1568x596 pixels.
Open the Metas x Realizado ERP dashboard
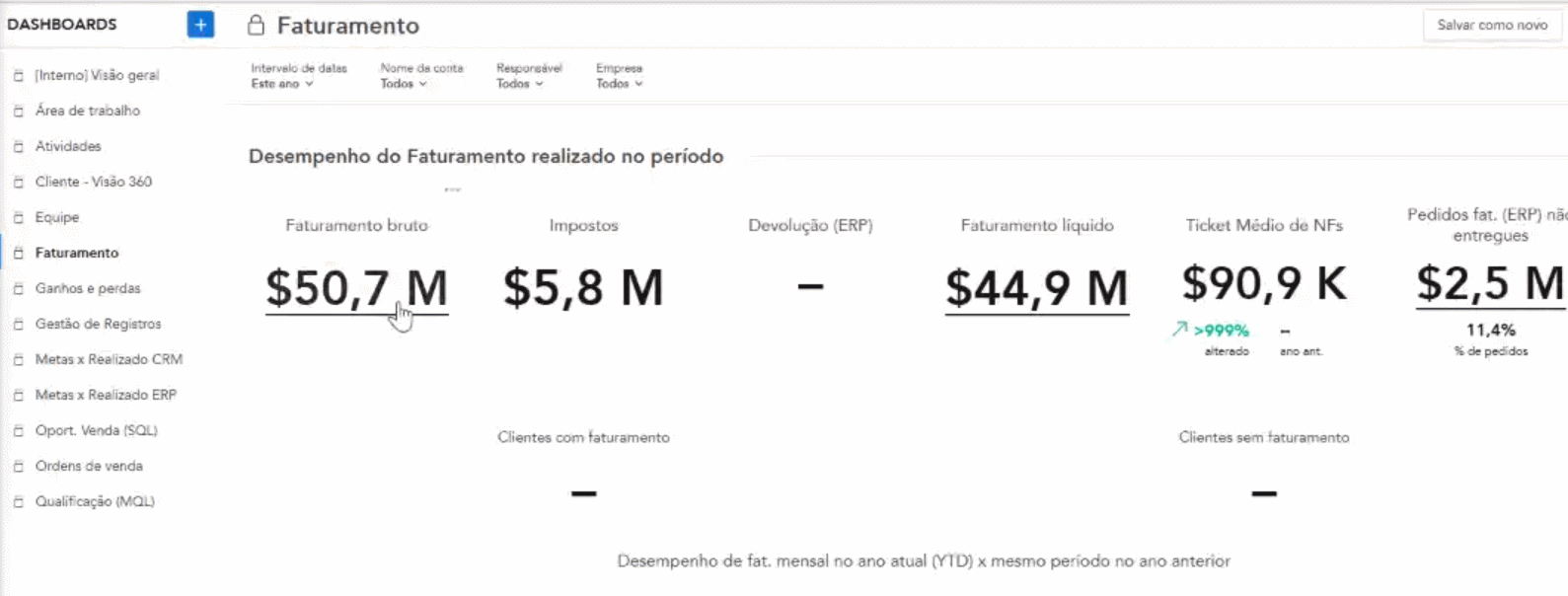click(x=106, y=395)
